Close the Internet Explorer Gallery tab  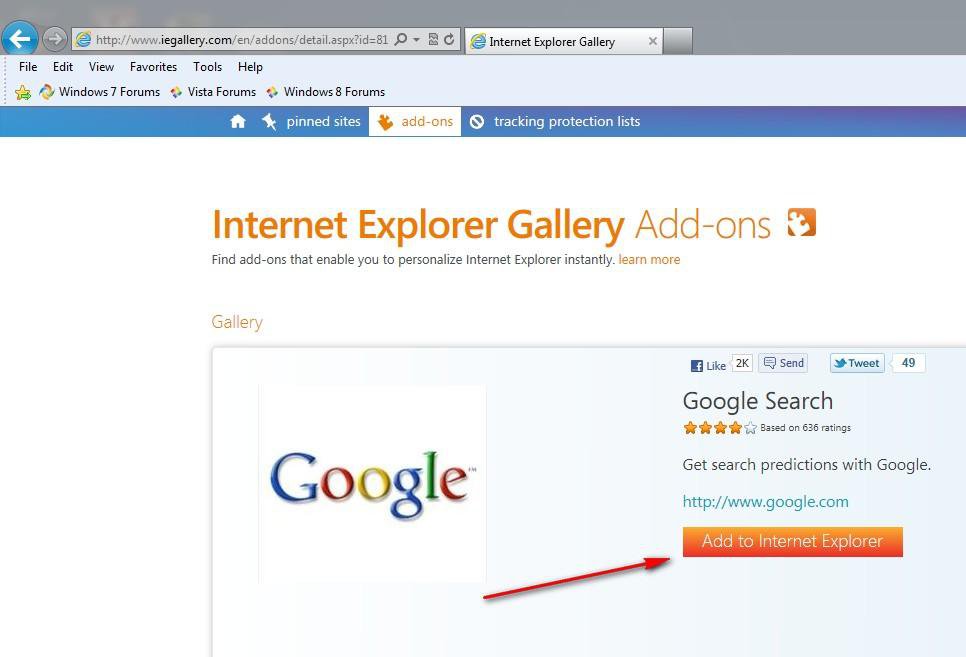[652, 41]
